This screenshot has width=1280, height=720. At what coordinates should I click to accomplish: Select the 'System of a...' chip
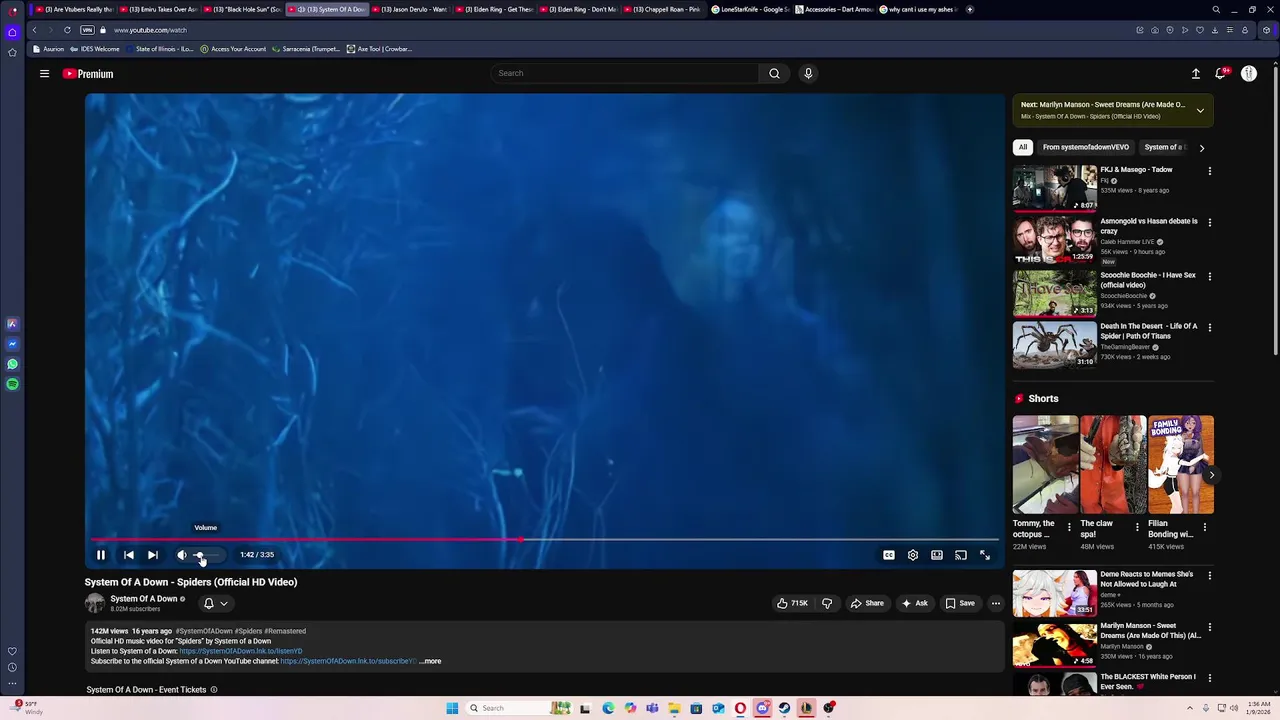pos(1165,147)
